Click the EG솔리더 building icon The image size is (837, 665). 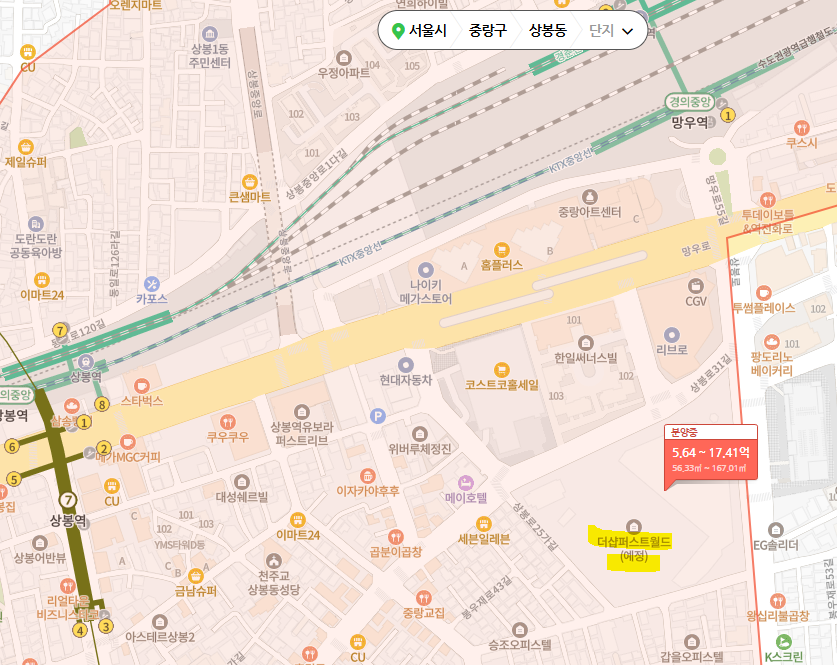pyautogui.click(x=776, y=530)
